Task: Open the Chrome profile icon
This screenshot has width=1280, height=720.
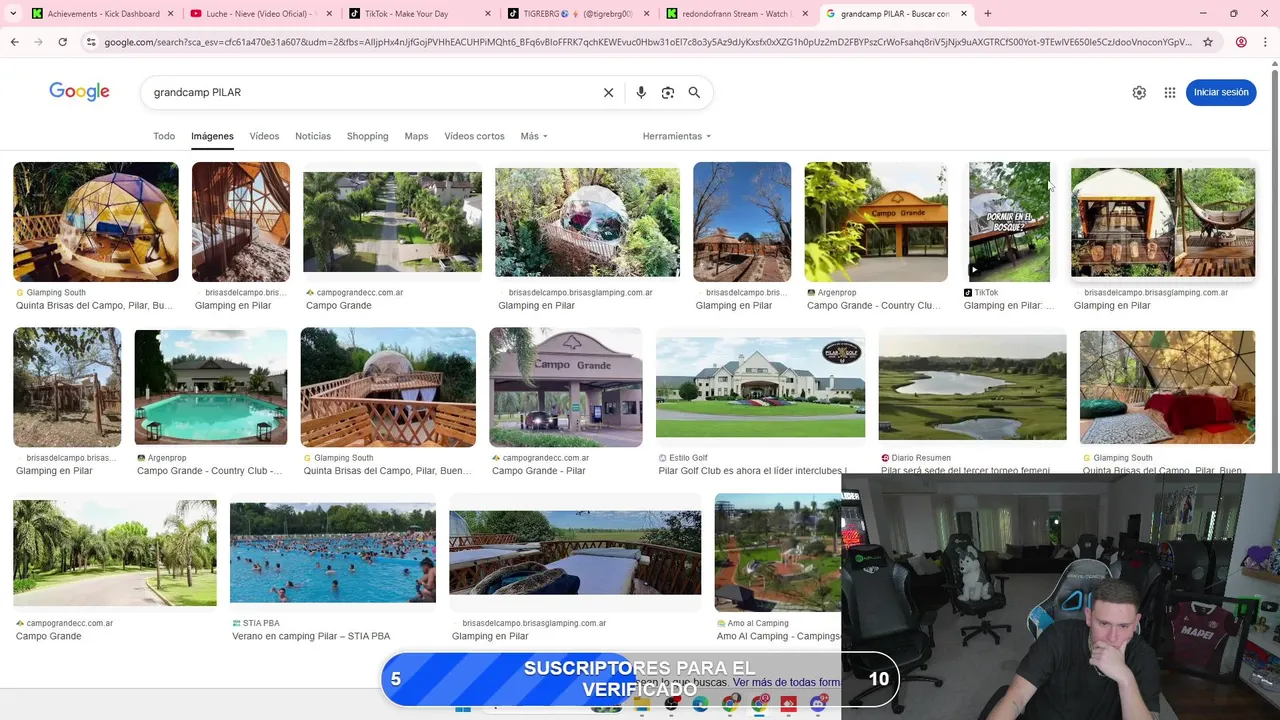Action: pyautogui.click(x=1241, y=42)
